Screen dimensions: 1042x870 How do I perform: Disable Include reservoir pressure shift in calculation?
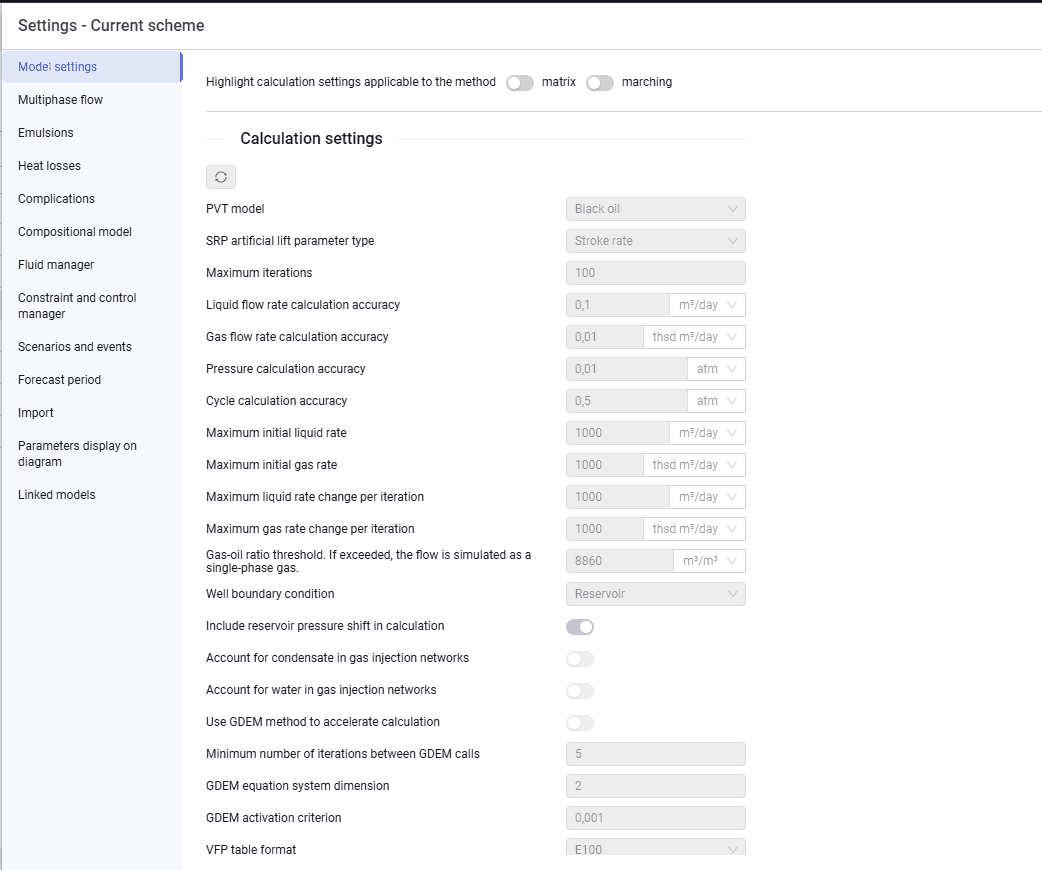[x=579, y=627]
